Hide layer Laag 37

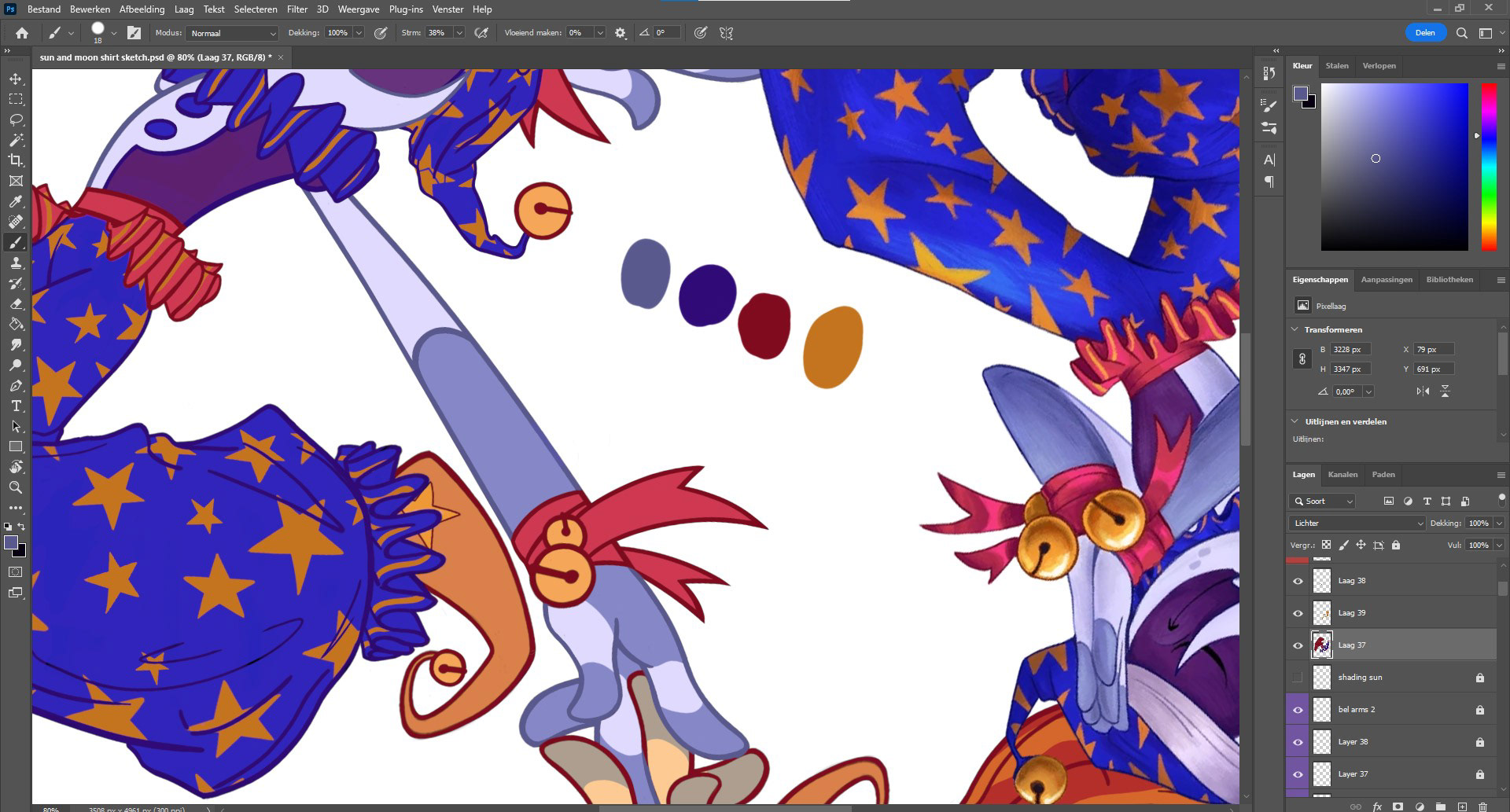click(1298, 645)
